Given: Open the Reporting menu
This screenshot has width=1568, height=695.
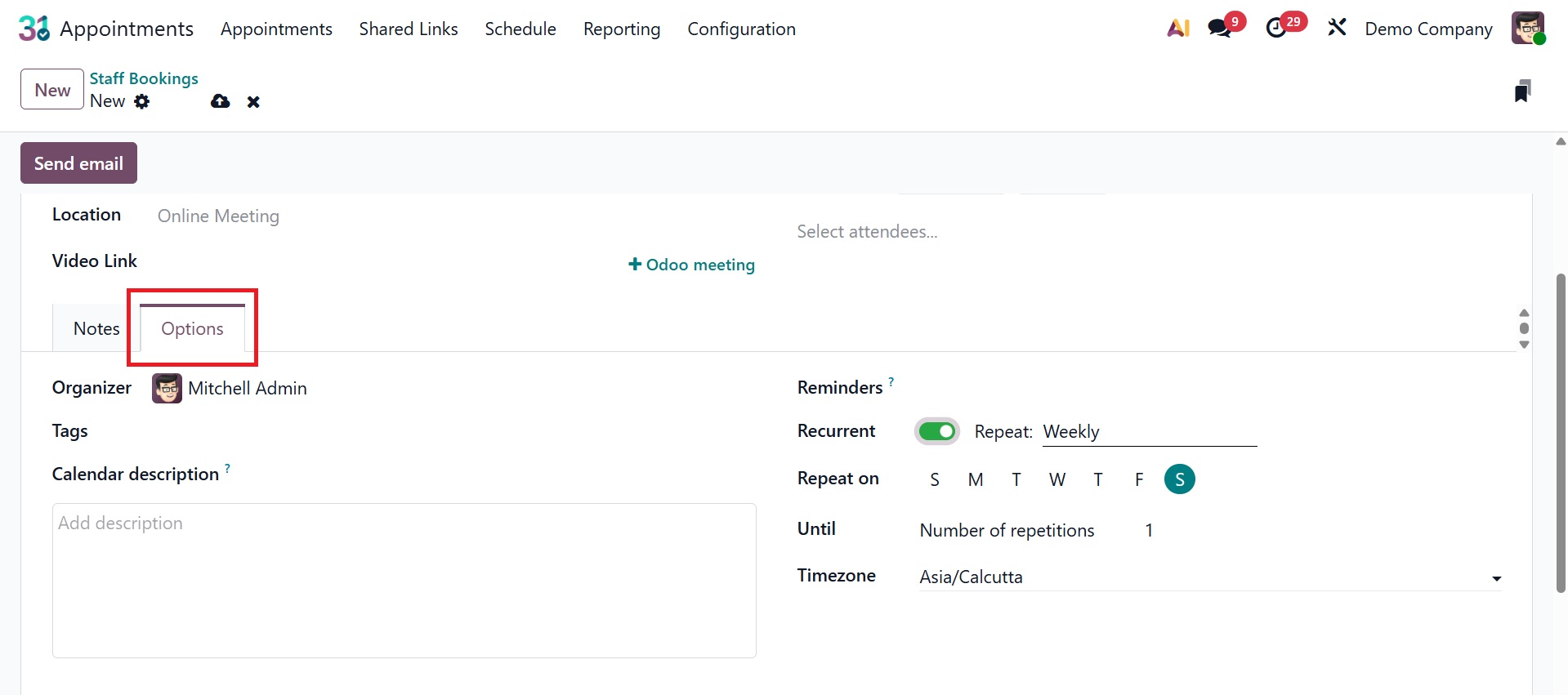Looking at the screenshot, I should click(x=621, y=29).
